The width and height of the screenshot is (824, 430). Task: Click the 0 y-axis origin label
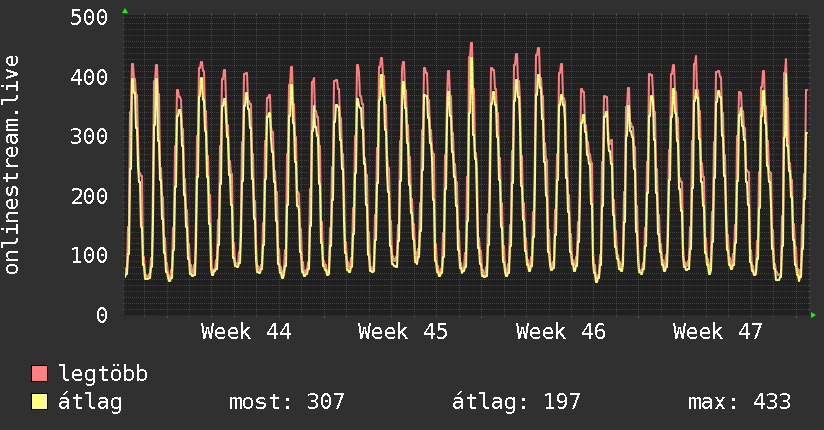[x=102, y=315]
